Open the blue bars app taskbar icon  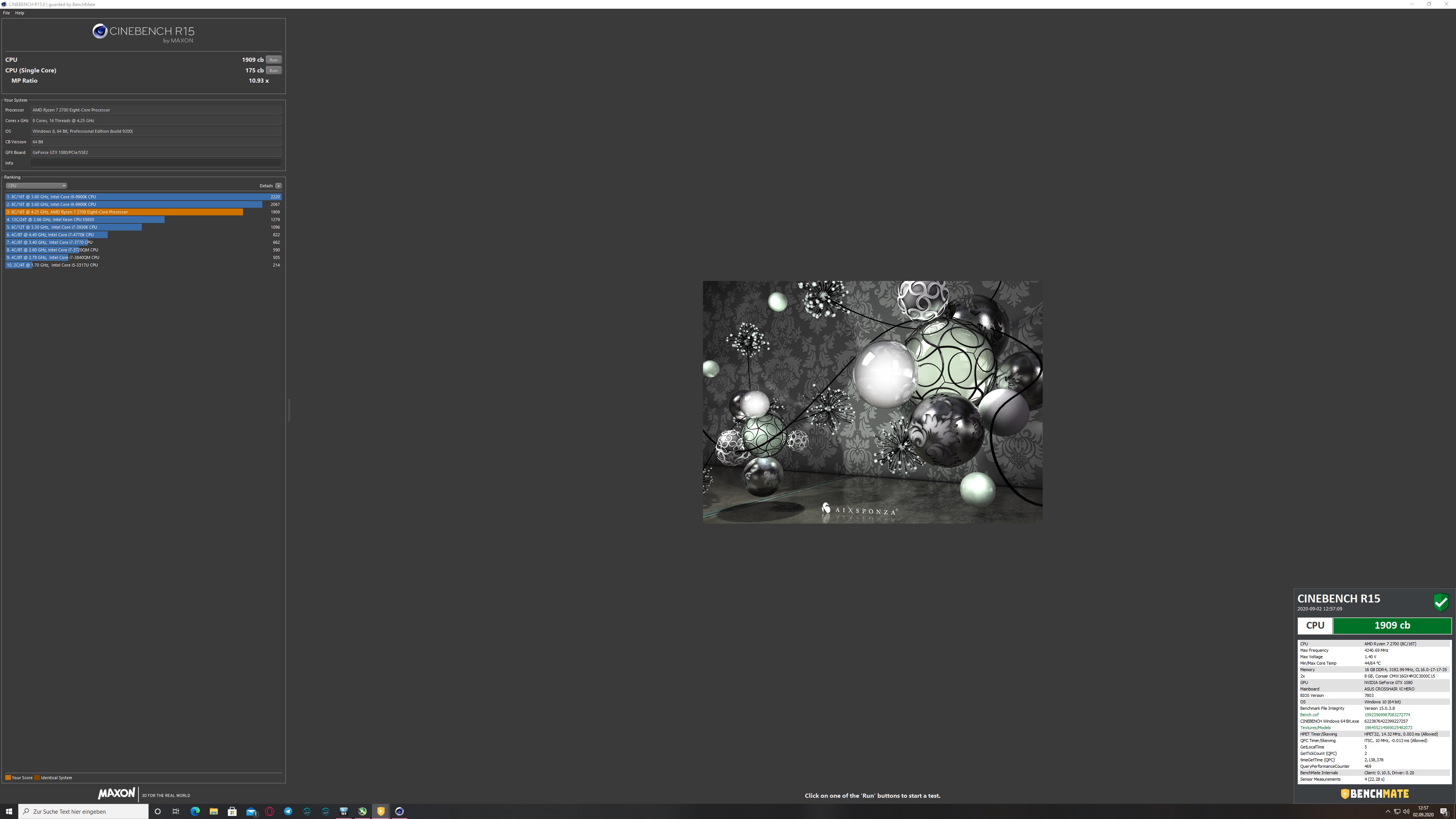click(x=344, y=812)
